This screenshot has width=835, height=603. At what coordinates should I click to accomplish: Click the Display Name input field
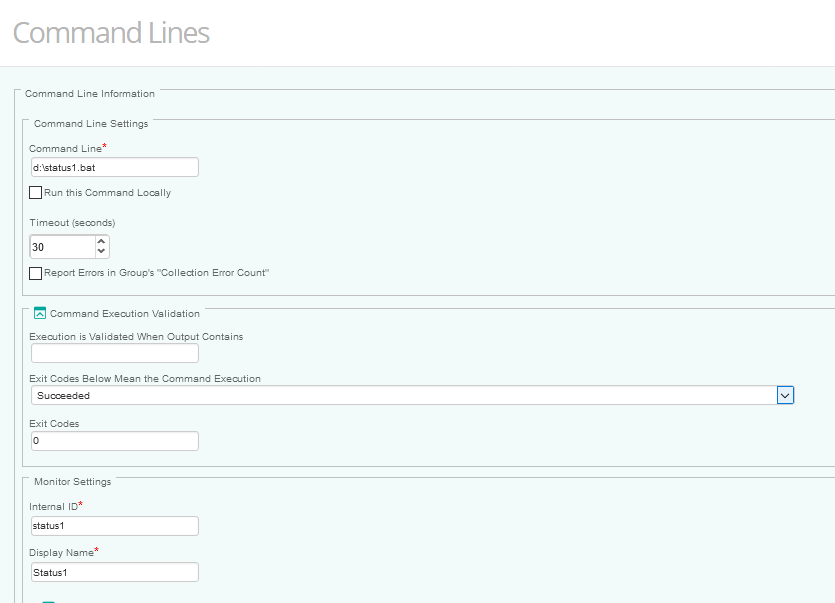(x=114, y=572)
